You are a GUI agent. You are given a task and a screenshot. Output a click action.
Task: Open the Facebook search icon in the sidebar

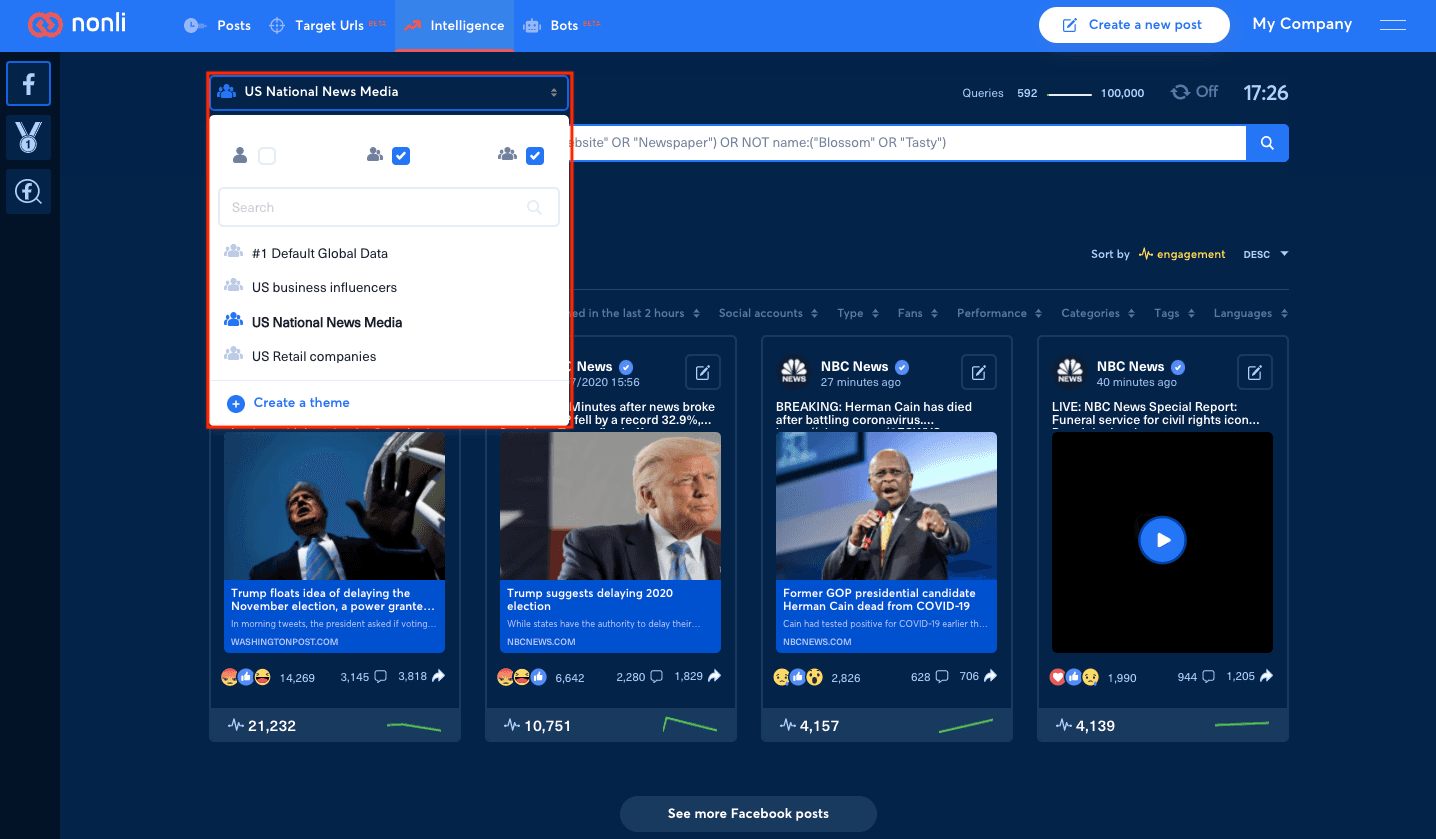tap(28, 191)
